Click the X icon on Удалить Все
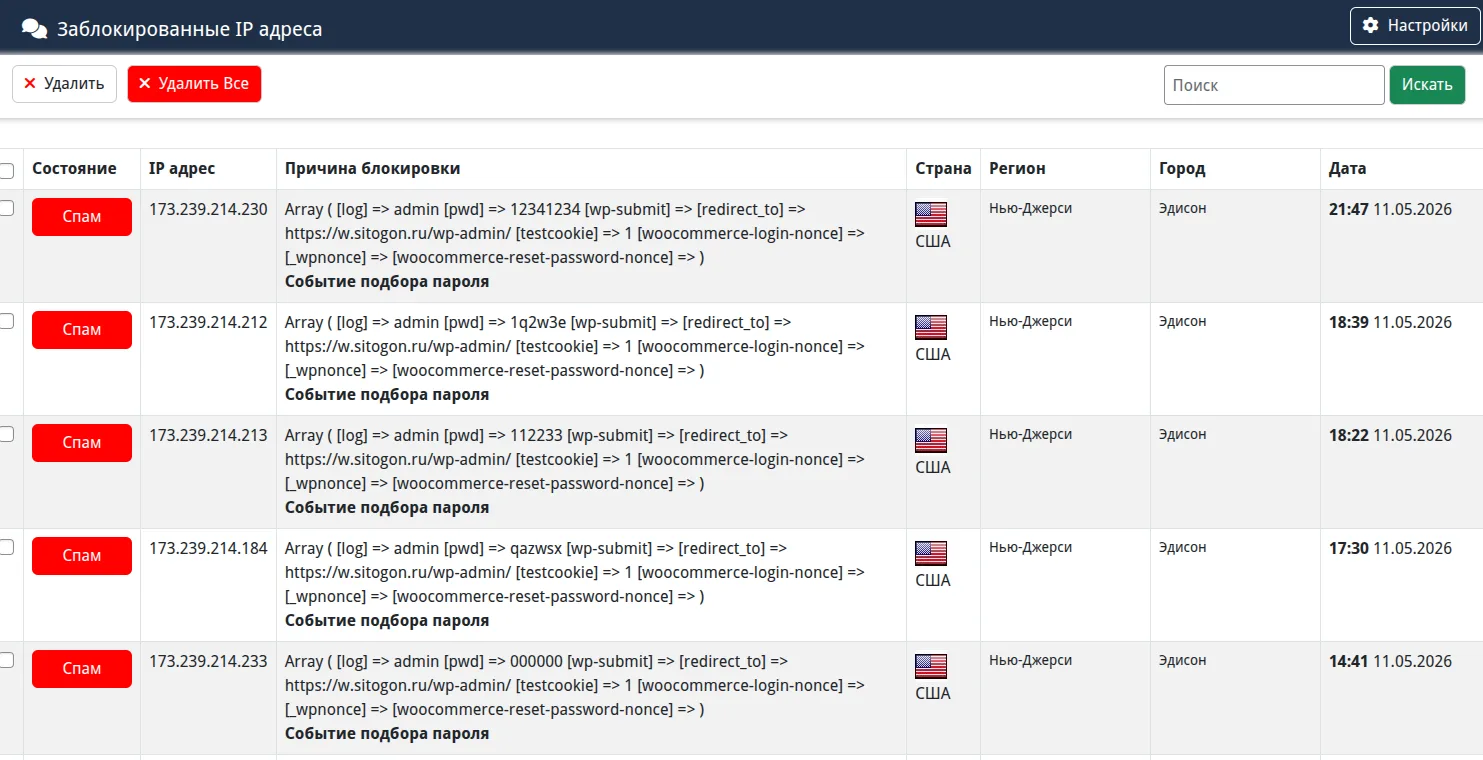 (144, 84)
